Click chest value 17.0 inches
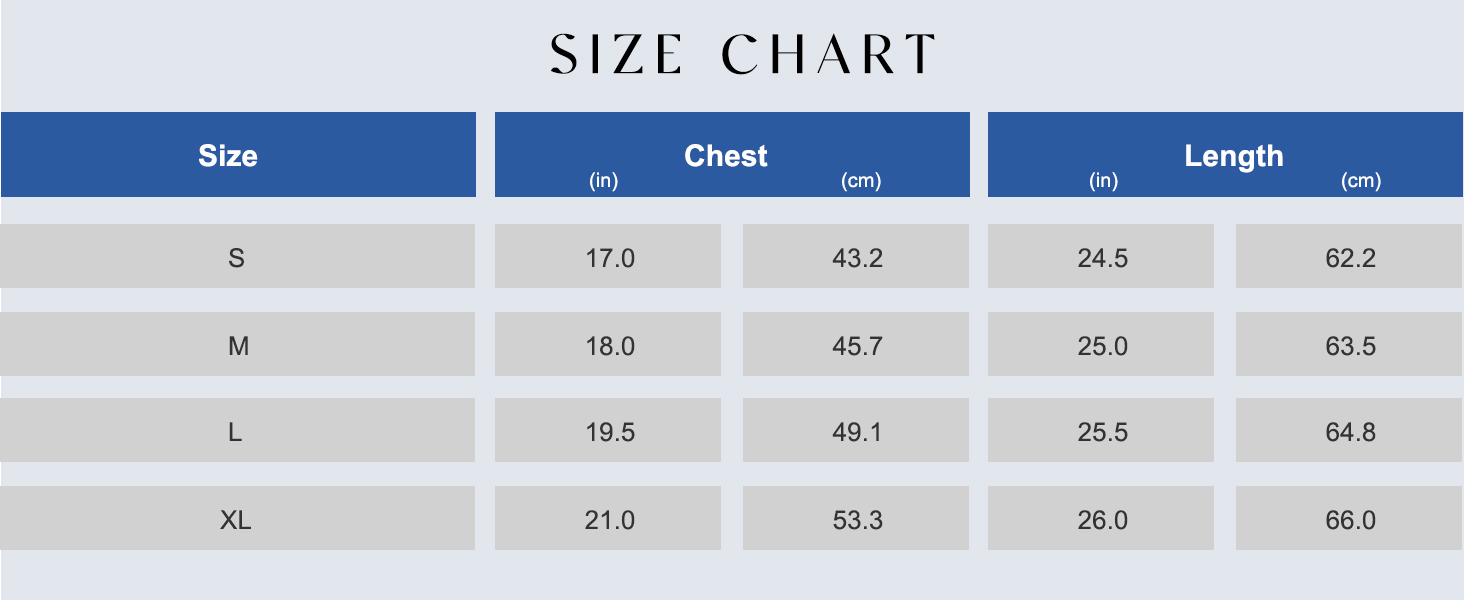Image resolution: width=1464 pixels, height=600 pixels. pyautogui.click(x=608, y=256)
